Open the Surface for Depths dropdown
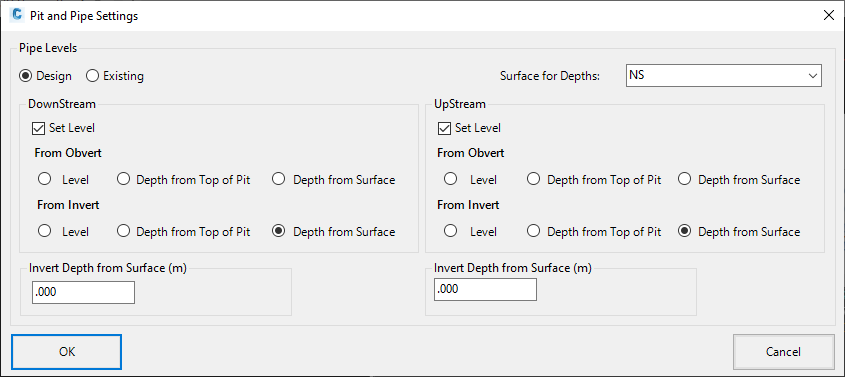Viewport: 845px width, 377px height. click(724, 76)
